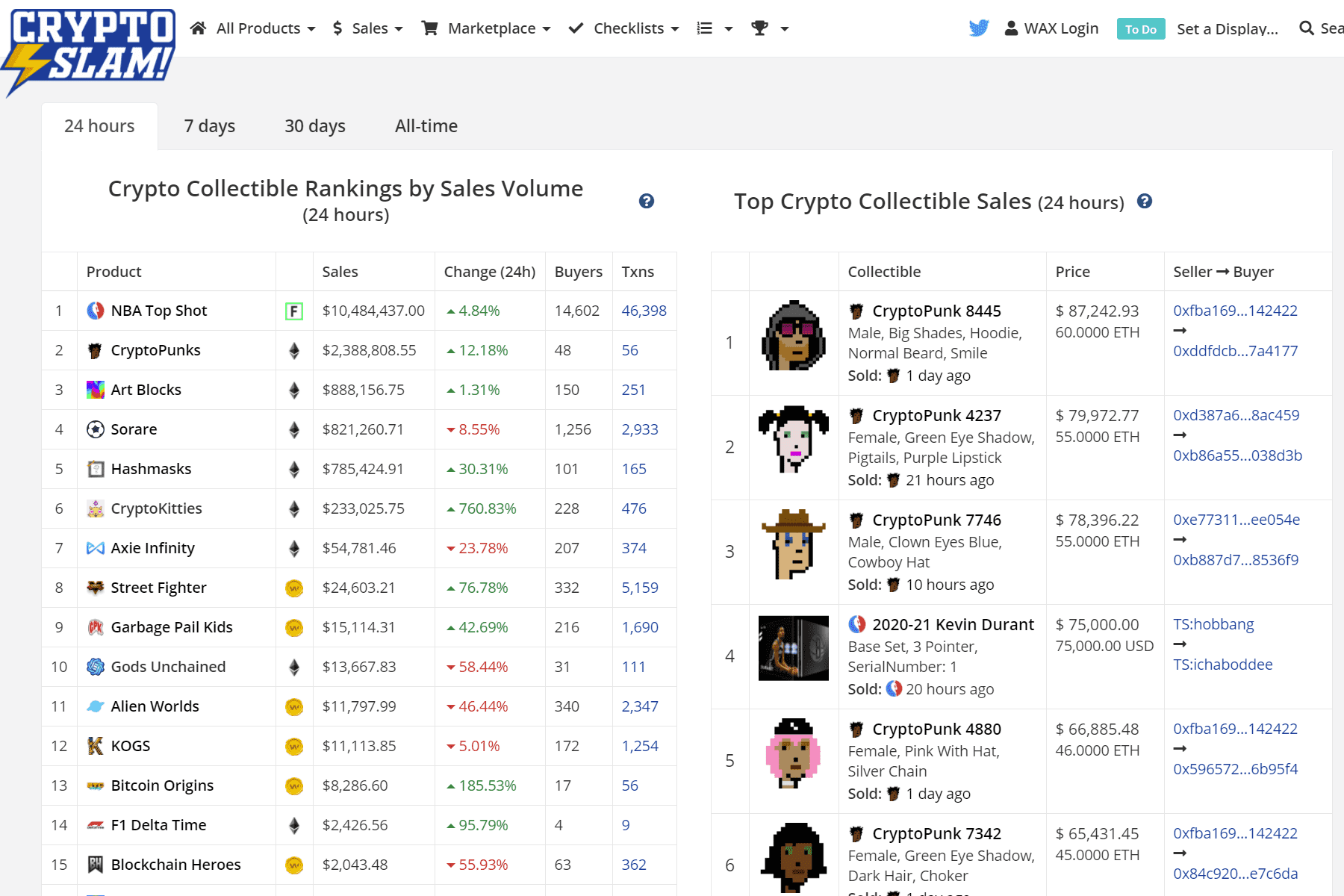Click the Twitter bird icon in the header

click(978, 27)
